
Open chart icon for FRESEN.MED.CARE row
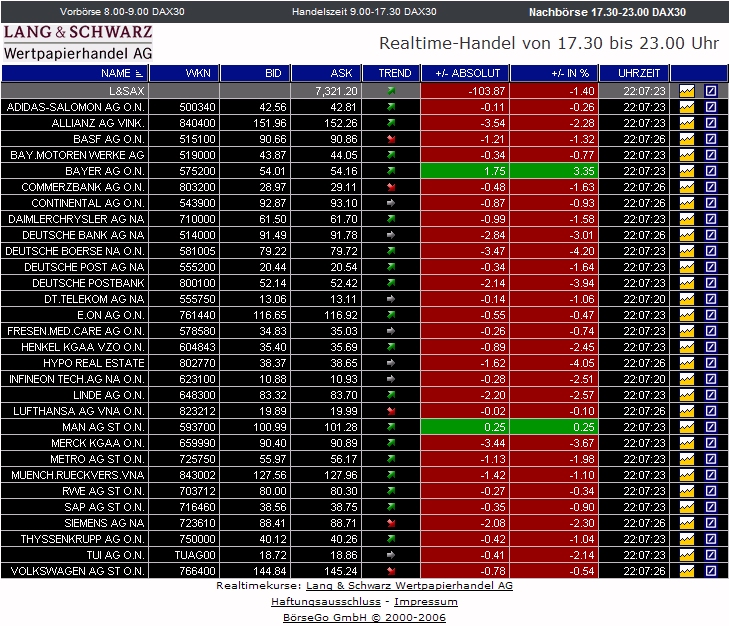(x=687, y=331)
